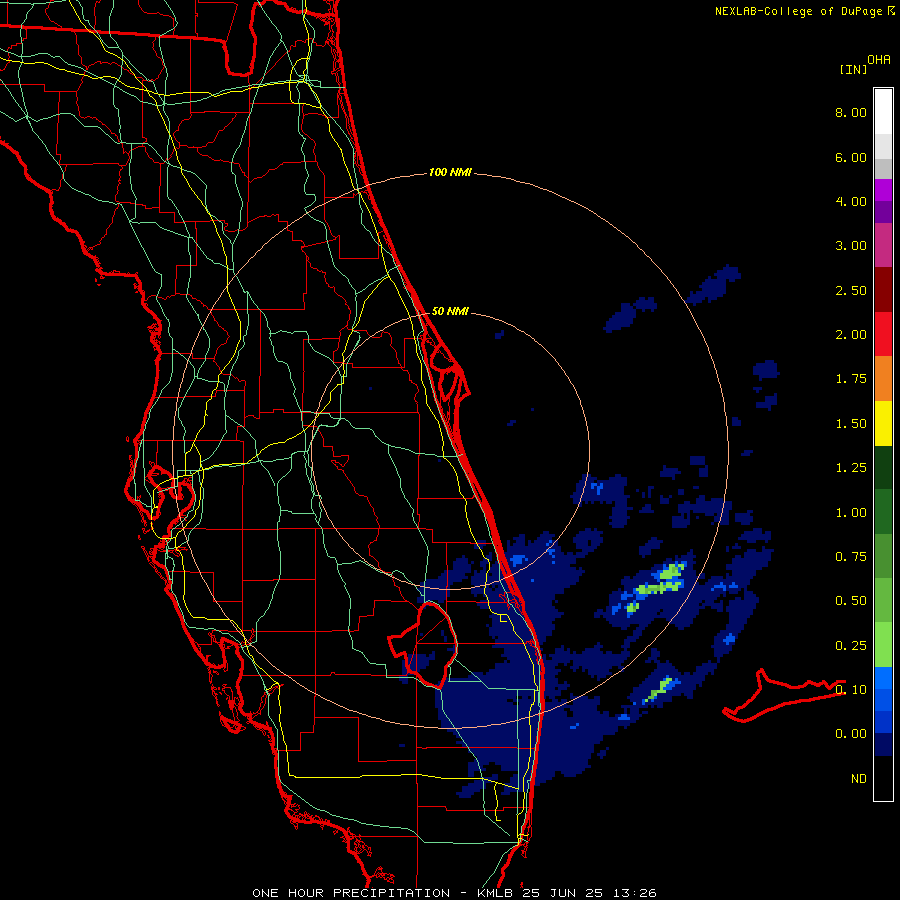Image resolution: width=900 pixels, height=900 pixels.
Task: Click the OHA product code label
Action: point(879,60)
